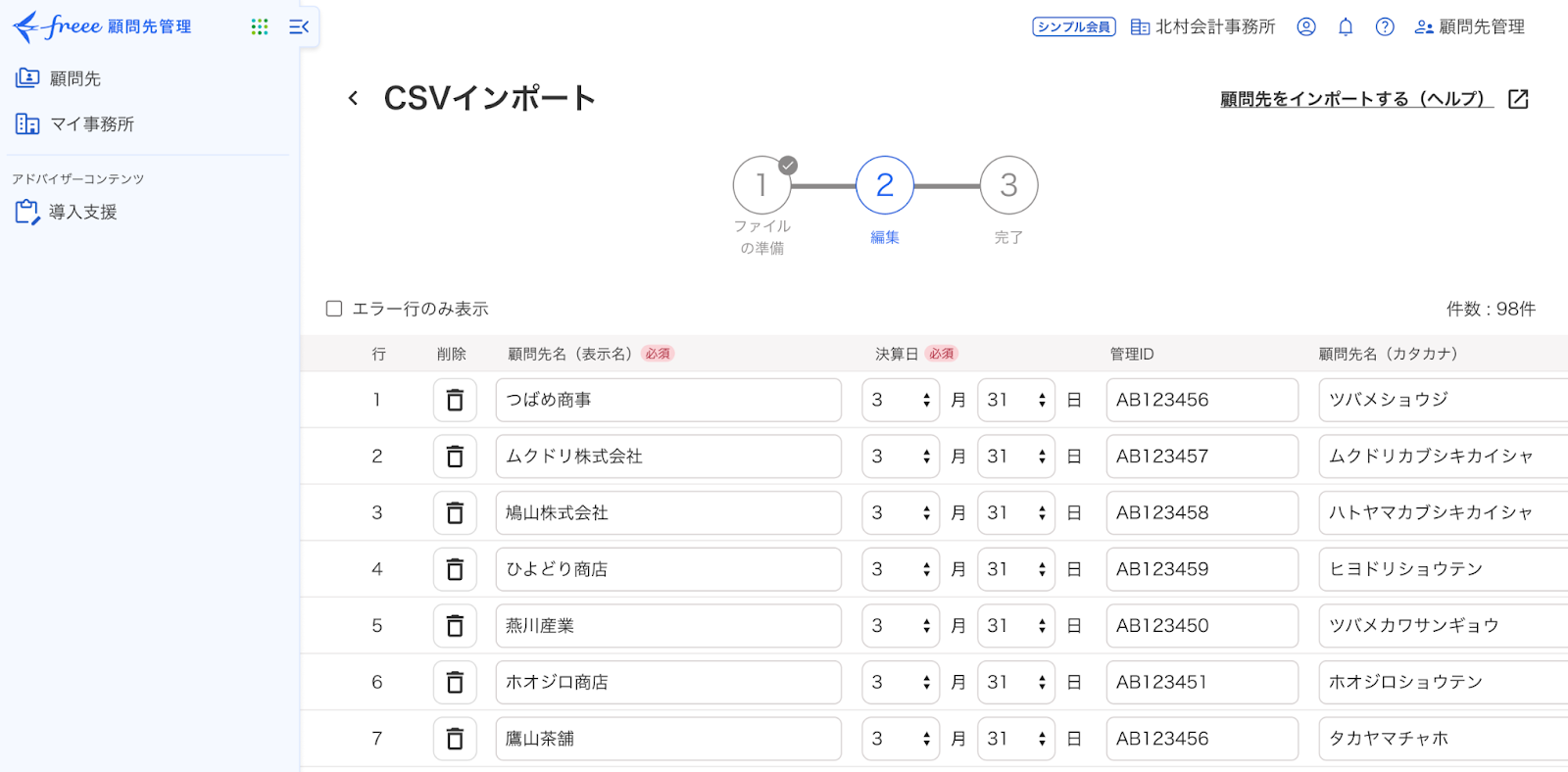Click the freee 顧問先管理 logo
The width and height of the screenshot is (1568, 772).
click(x=102, y=26)
